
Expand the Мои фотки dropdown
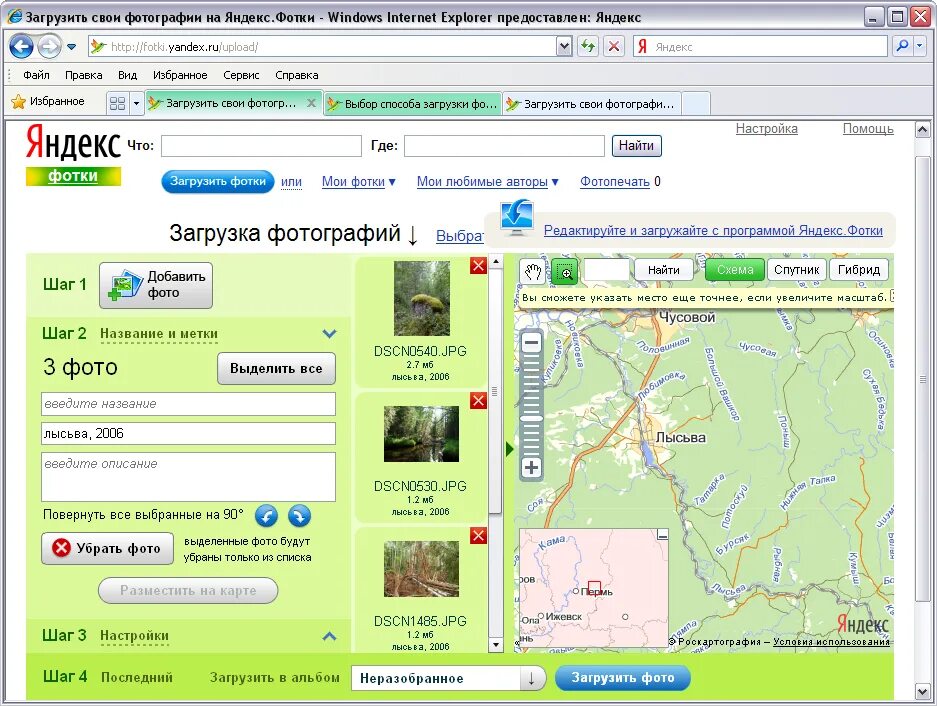tap(392, 182)
